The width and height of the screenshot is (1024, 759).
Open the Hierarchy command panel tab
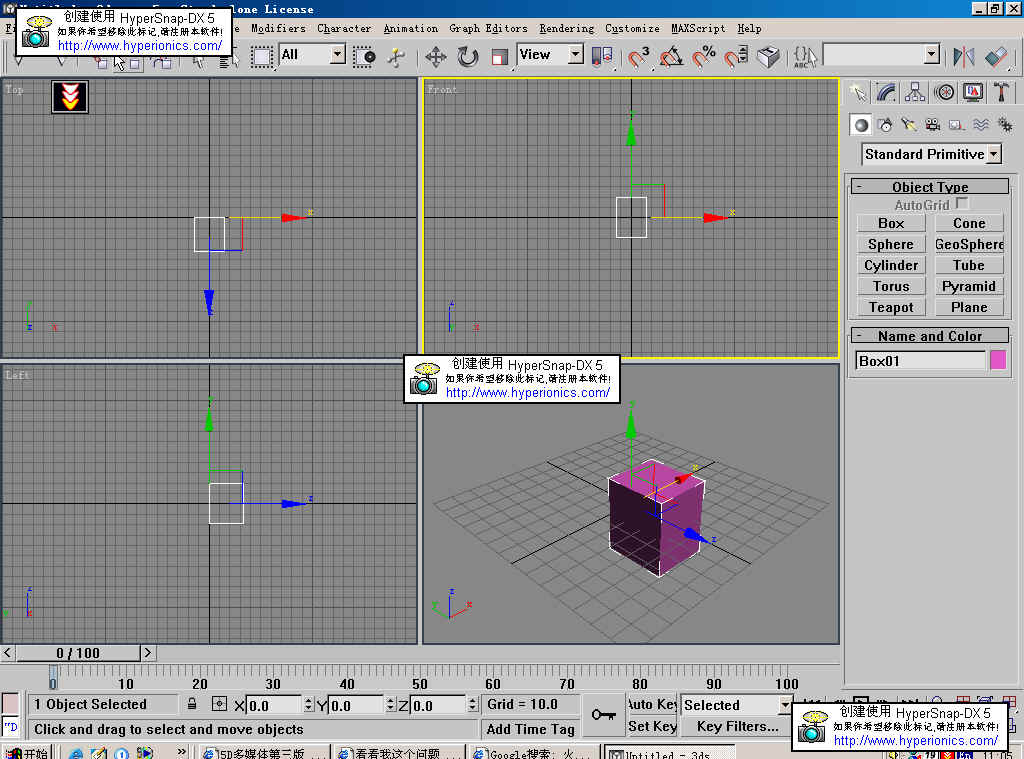[x=915, y=93]
